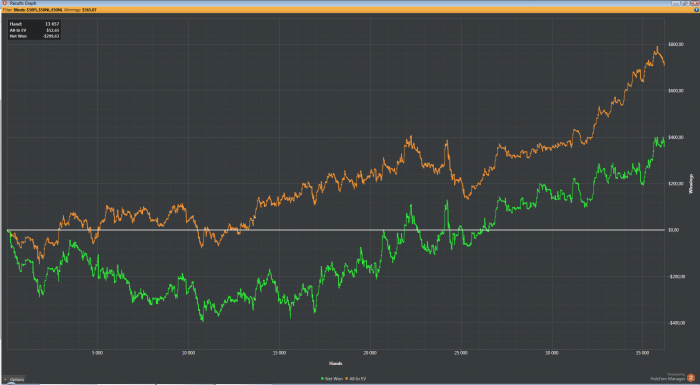Click the Filter blinds text in the orange bar
Image resolution: width=700 pixels, height=385 pixels.
33,9
